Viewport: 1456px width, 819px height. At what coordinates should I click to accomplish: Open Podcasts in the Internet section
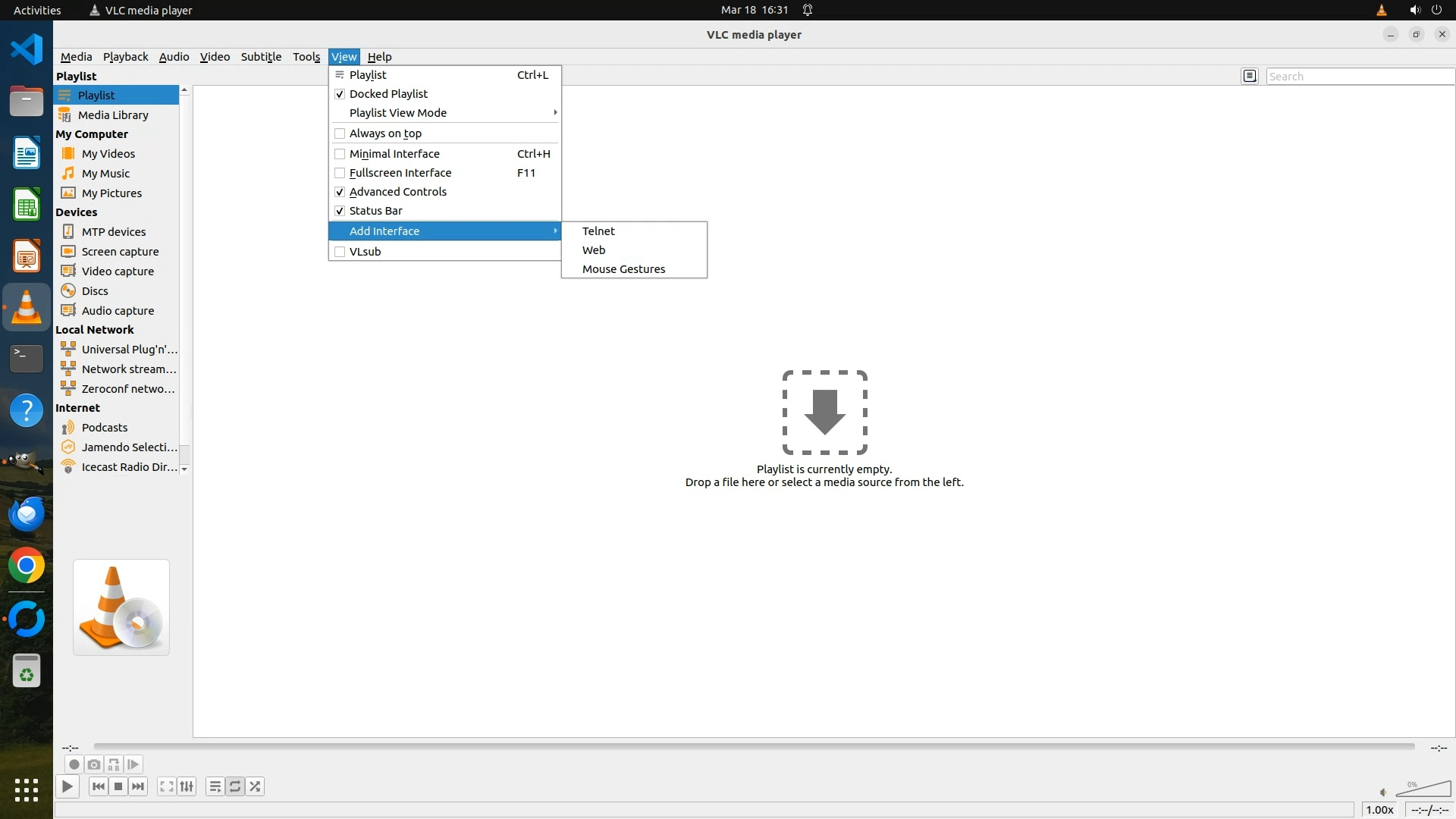tap(105, 428)
